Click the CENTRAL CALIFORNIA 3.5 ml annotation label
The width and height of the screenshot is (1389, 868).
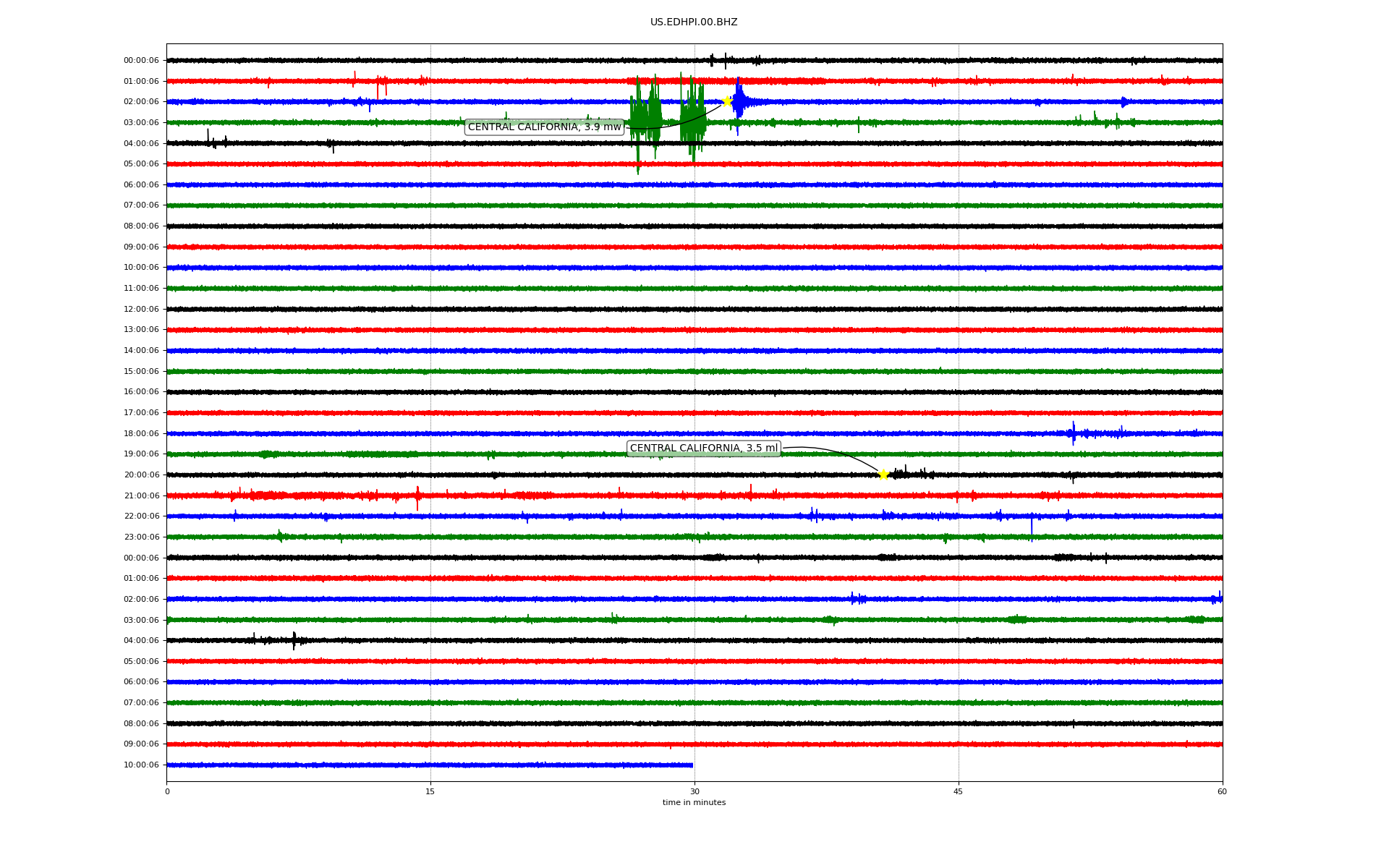coord(703,448)
